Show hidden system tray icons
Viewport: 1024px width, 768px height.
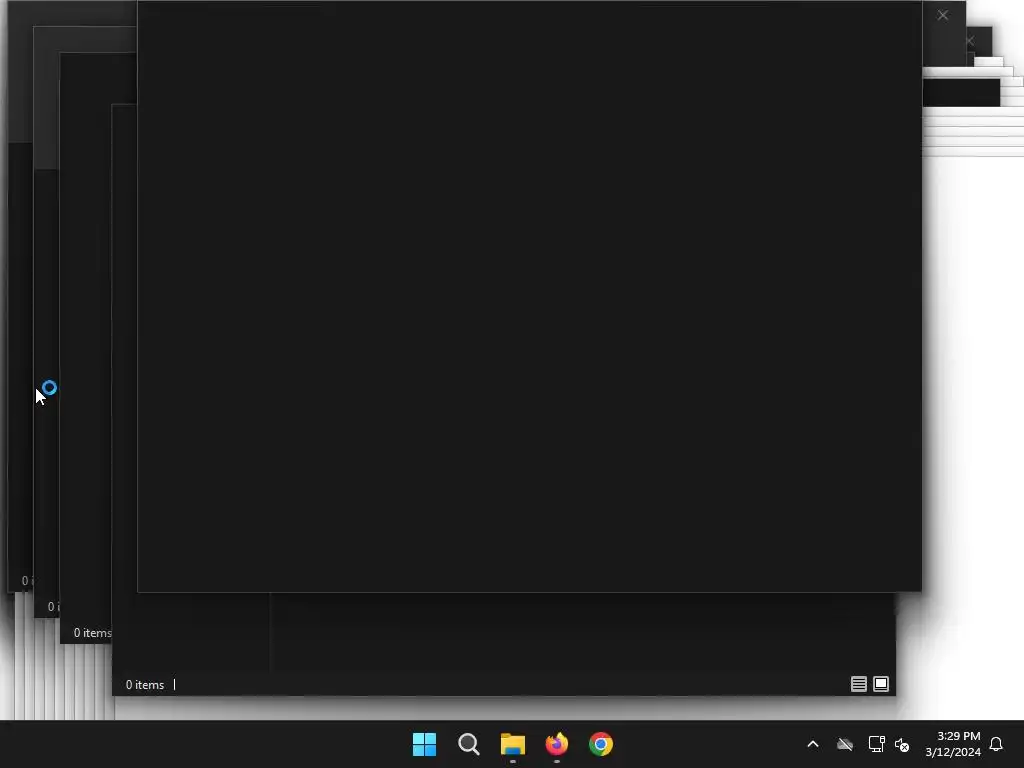(x=813, y=744)
